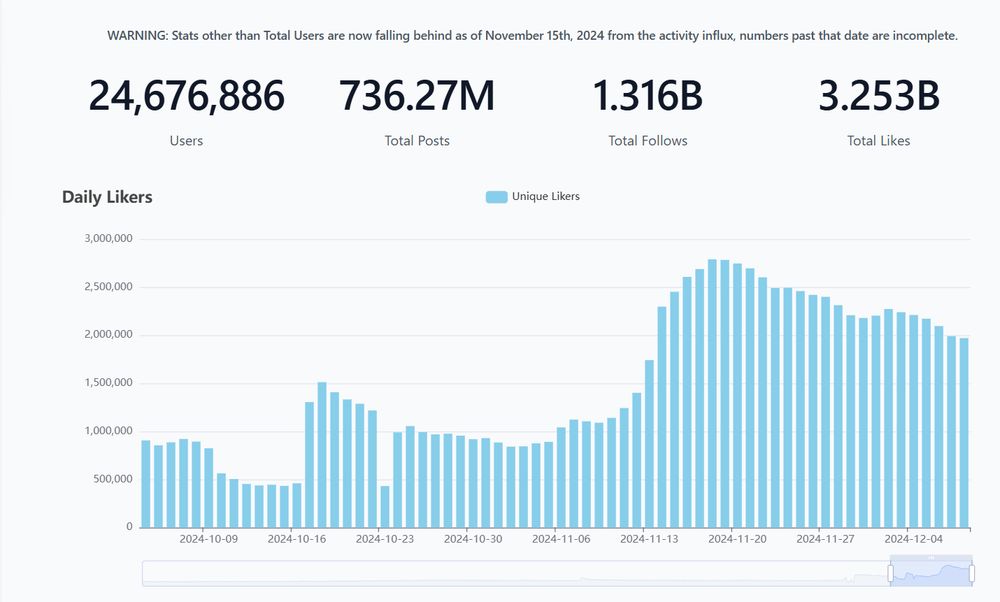Click the Unique Likers legend swatch
Image resolution: width=1000 pixels, height=602 pixels.
pyautogui.click(x=496, y=196)
